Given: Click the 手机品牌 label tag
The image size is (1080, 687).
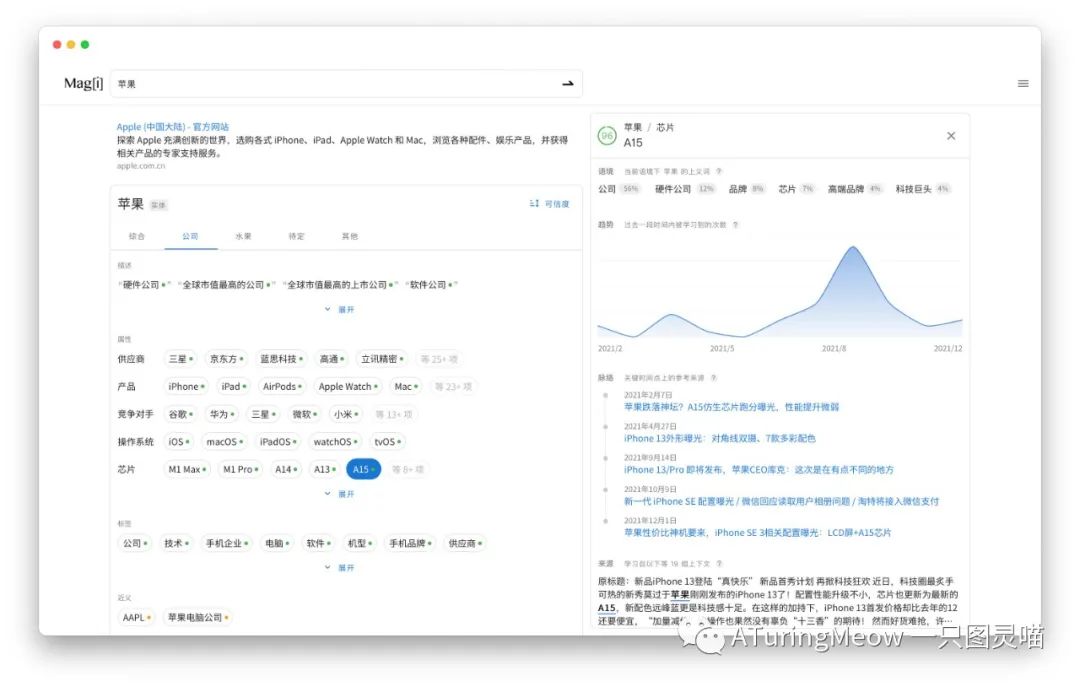Looking at the screenshot, I should pos(411,543).
